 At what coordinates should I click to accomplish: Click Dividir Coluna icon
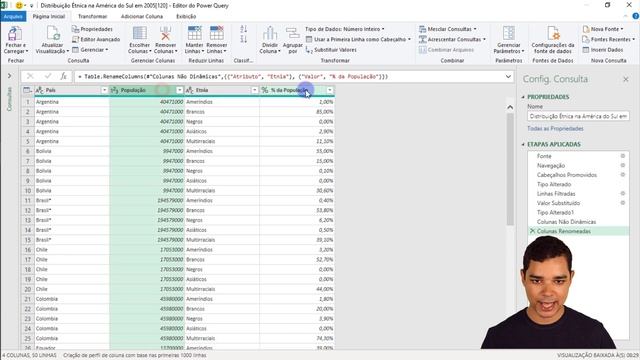[x=269, y=33]
